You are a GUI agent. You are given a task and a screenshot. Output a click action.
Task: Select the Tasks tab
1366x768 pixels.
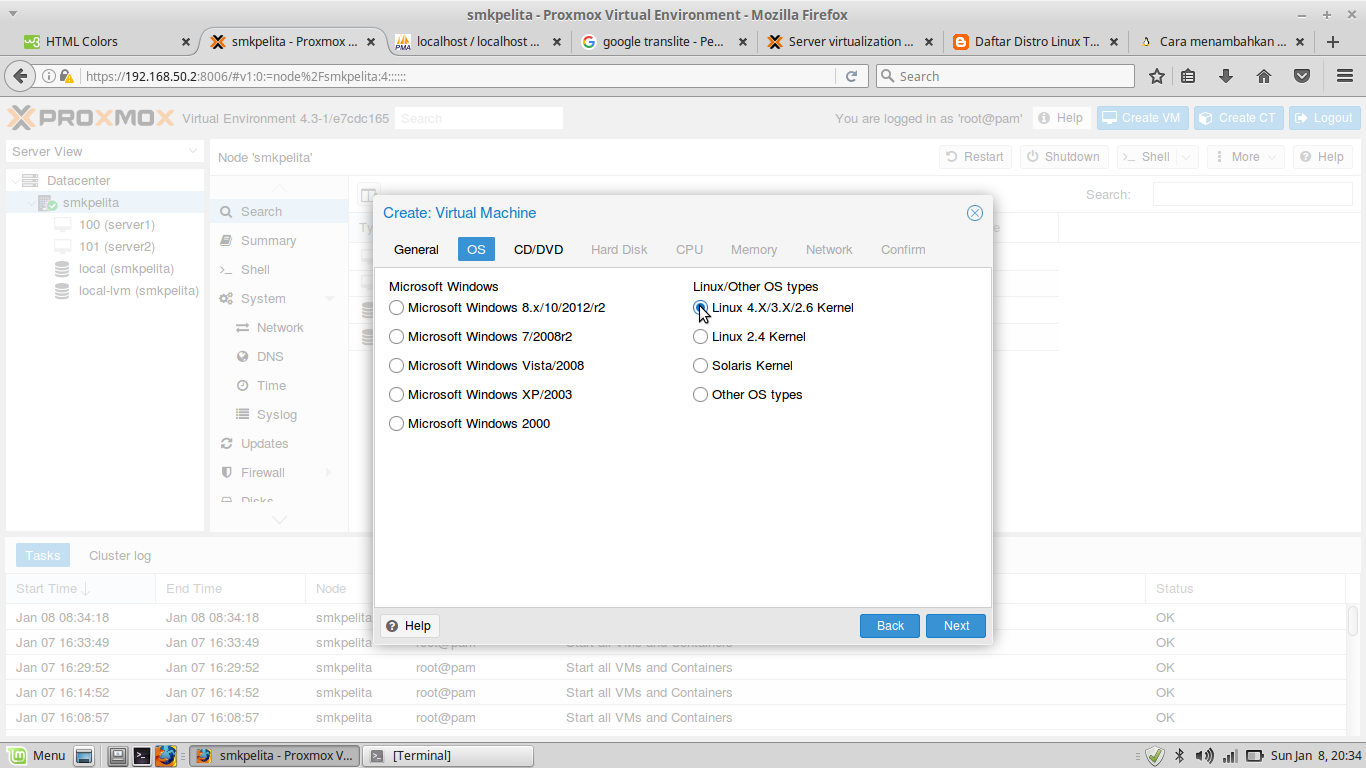(43, 556)
